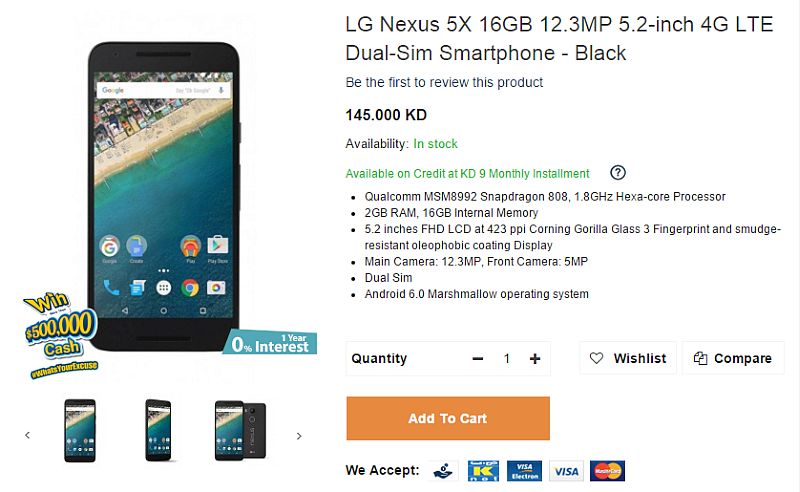The height and width of the screenshot is (492, 800).
Task: Select the angled-view phone thumbnail
Action: pos(158,431)
